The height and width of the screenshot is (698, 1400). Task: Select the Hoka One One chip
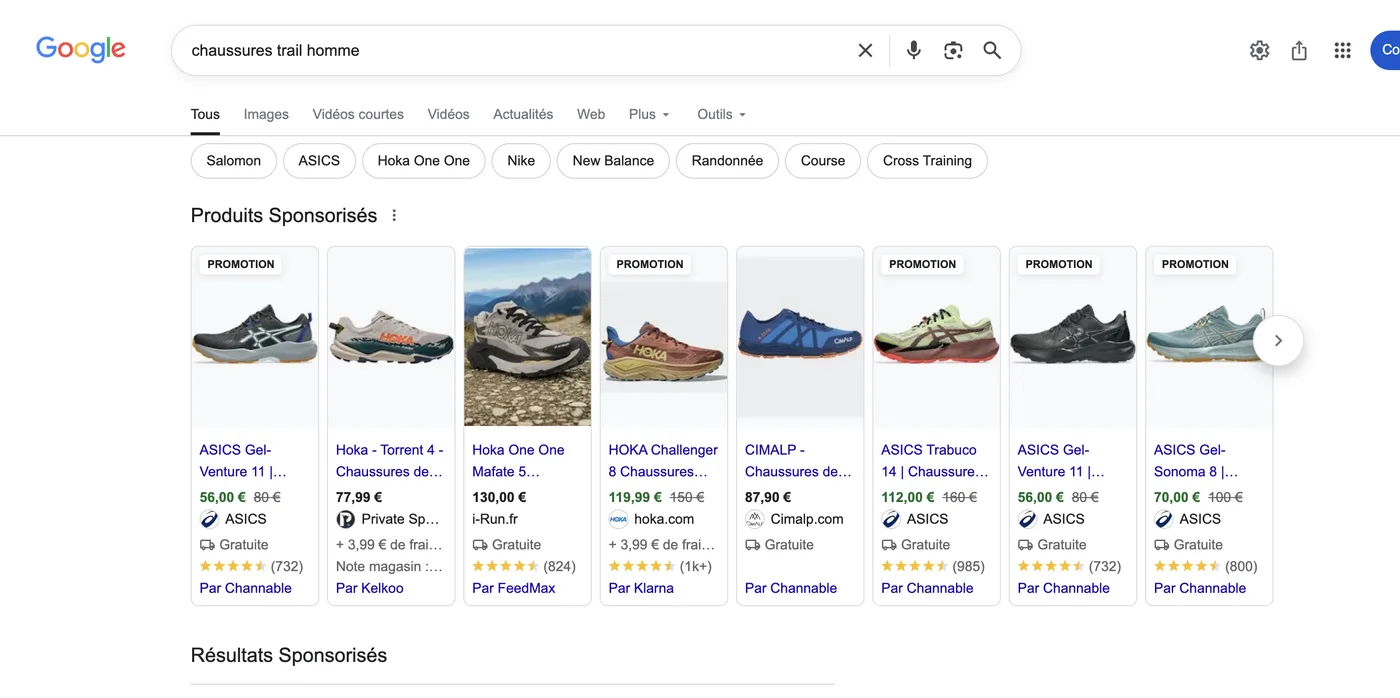424,161
